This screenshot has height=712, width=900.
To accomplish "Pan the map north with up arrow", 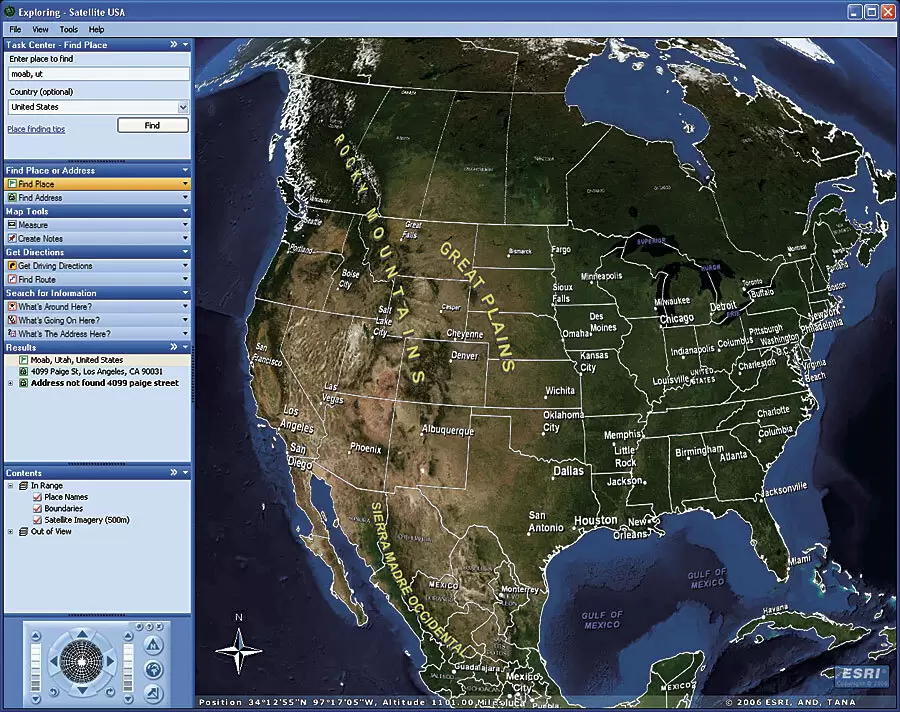I will (82, 634).
